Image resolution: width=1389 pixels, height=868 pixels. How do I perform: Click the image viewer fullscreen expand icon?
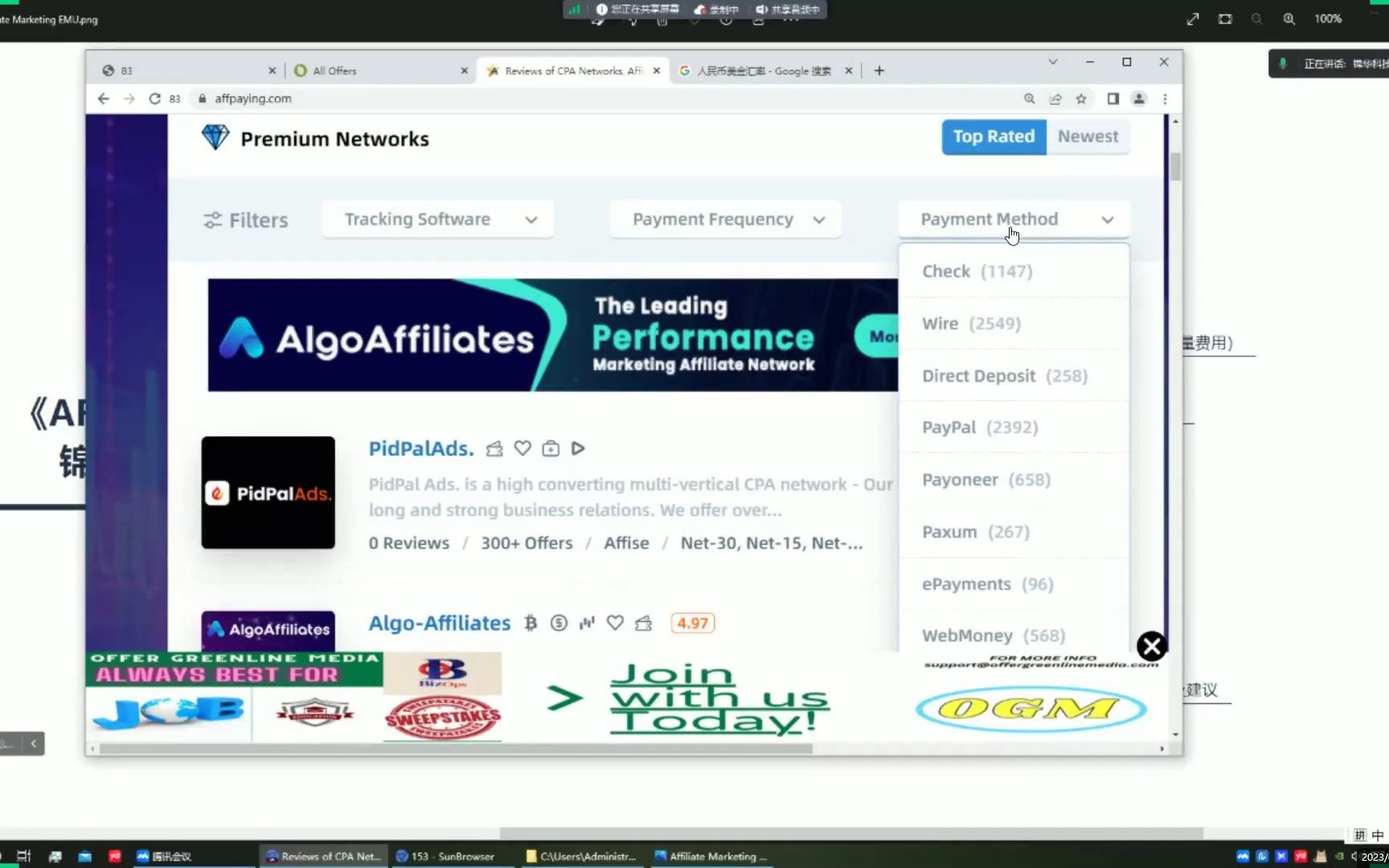[1193, 19]
